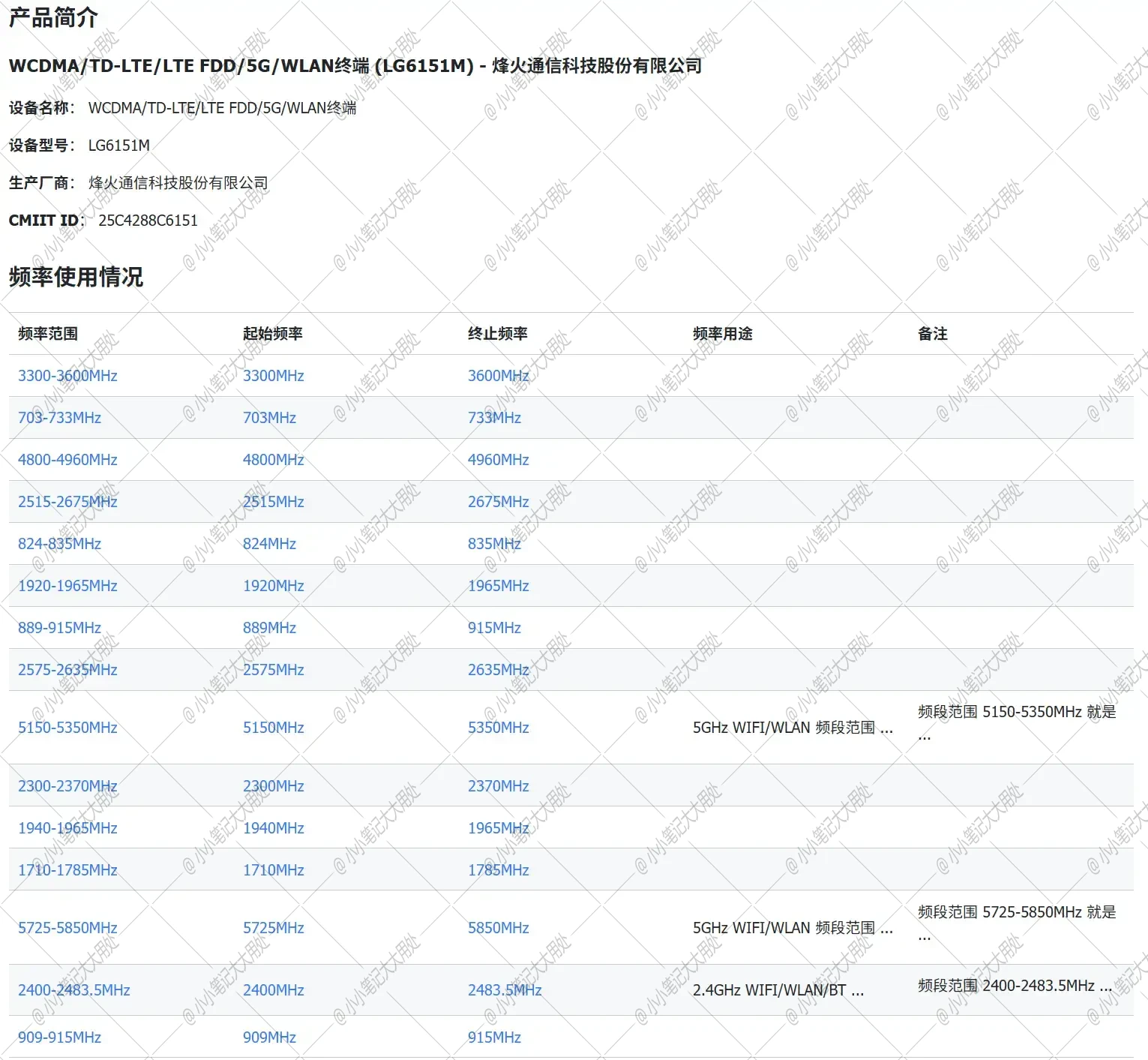Click the 1785MHz end frequency
Viewport: 1148px width, 1060px height.
coord(498,870)
